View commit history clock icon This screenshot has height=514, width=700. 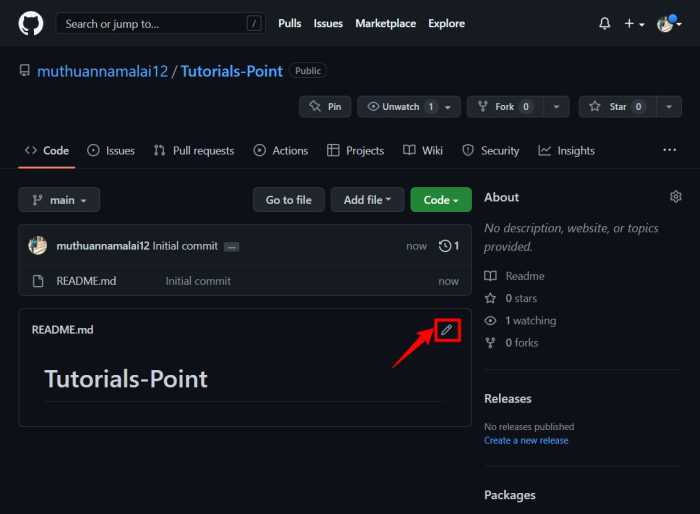click(449, 246)
